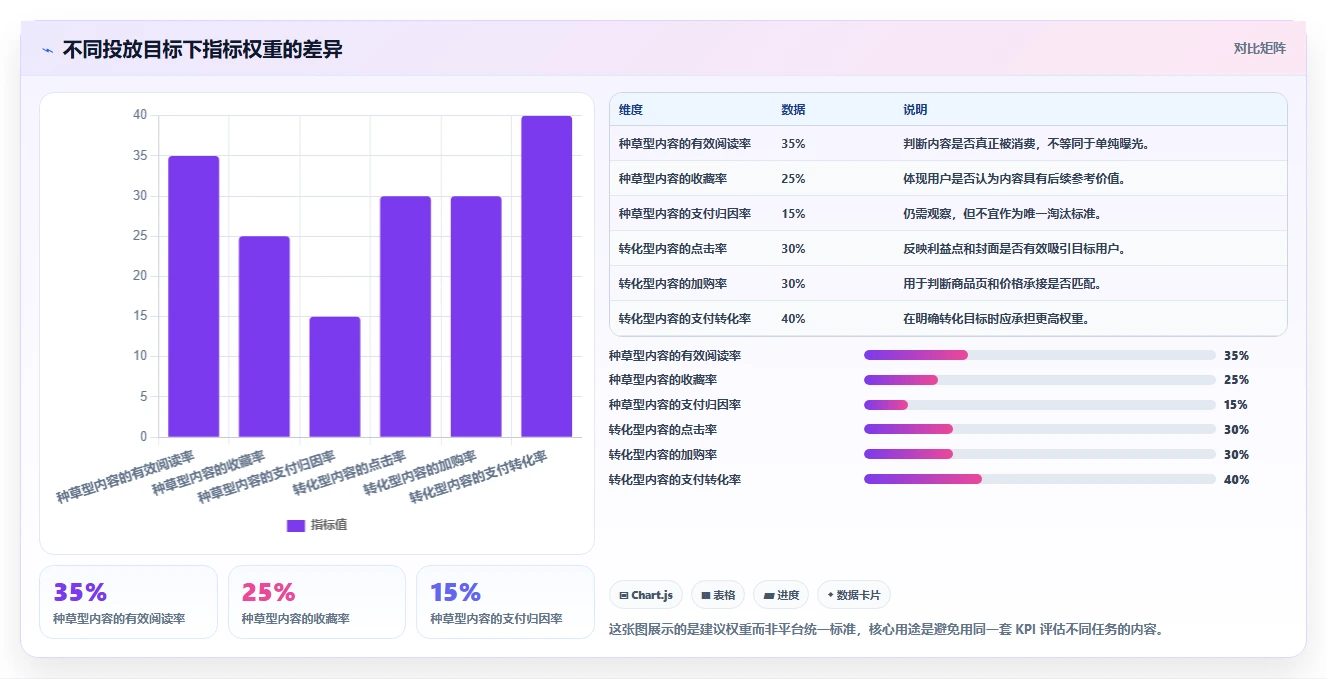Click the note 判断内容是否真正被消费
Image resolution: width=1327 pixels, height=679 pixels.
coord(1027,144)
